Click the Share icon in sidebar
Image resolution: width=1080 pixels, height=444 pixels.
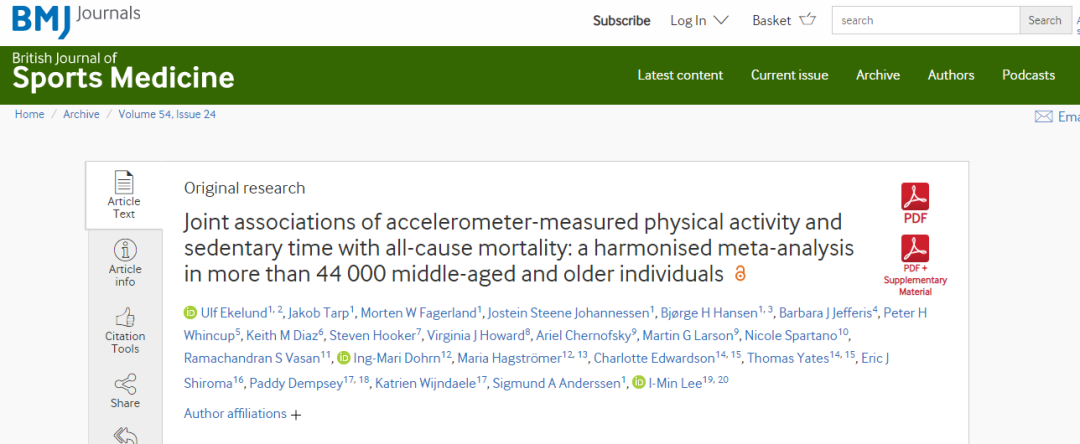pyautogui.click(x=125, y=384)
